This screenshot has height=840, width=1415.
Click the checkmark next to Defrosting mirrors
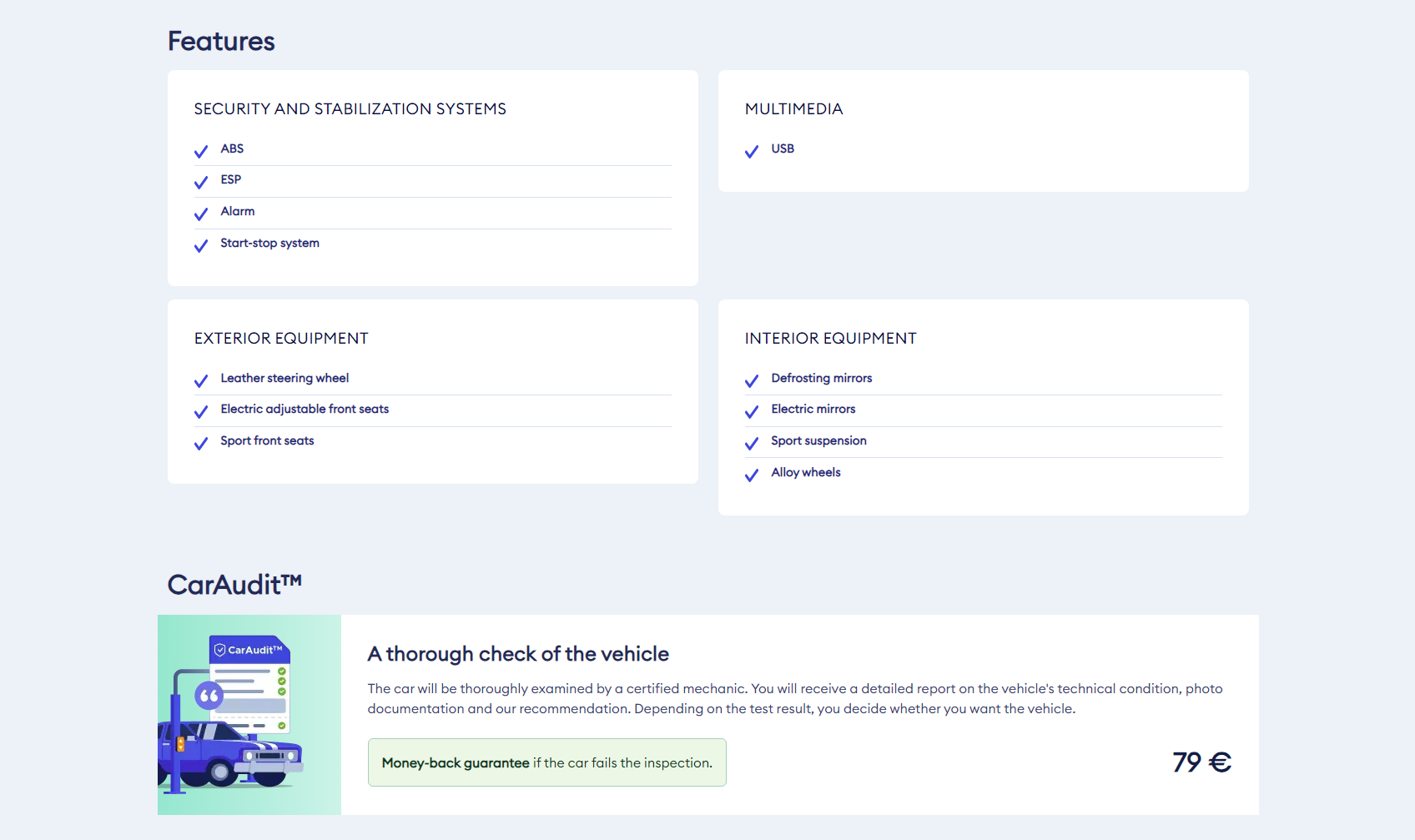click(752, 380)
